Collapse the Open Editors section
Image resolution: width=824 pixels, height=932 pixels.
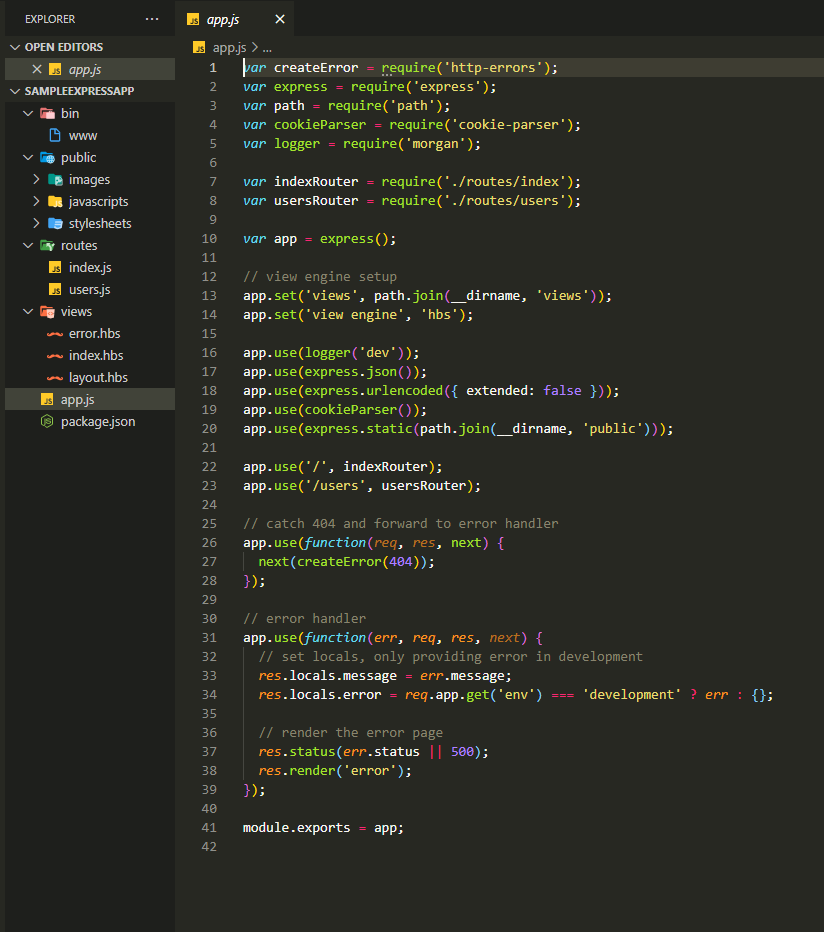click(x=14, y=47)
